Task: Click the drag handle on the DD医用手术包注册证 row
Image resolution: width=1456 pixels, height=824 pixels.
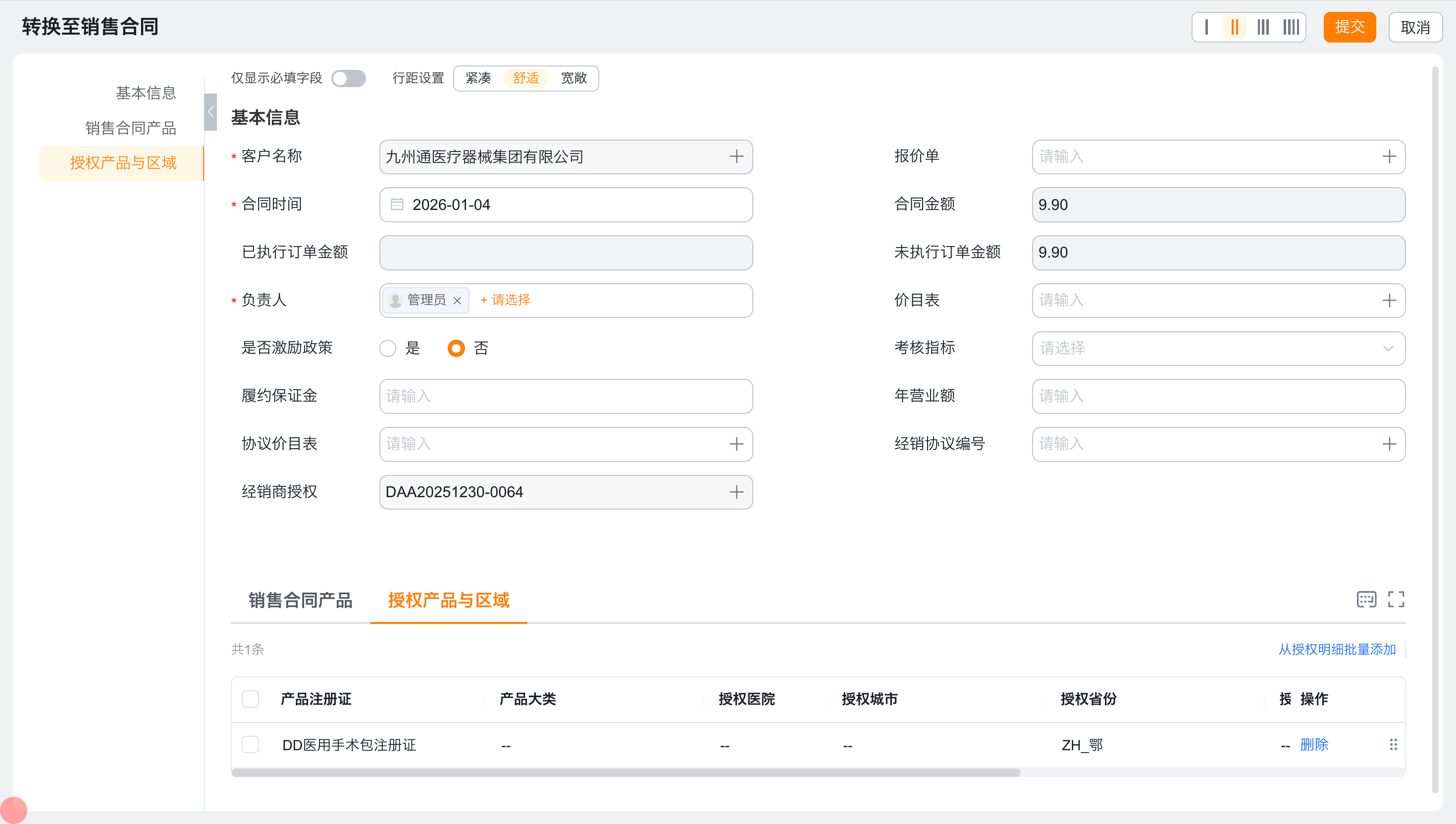Action: (x=1393, y=745)
